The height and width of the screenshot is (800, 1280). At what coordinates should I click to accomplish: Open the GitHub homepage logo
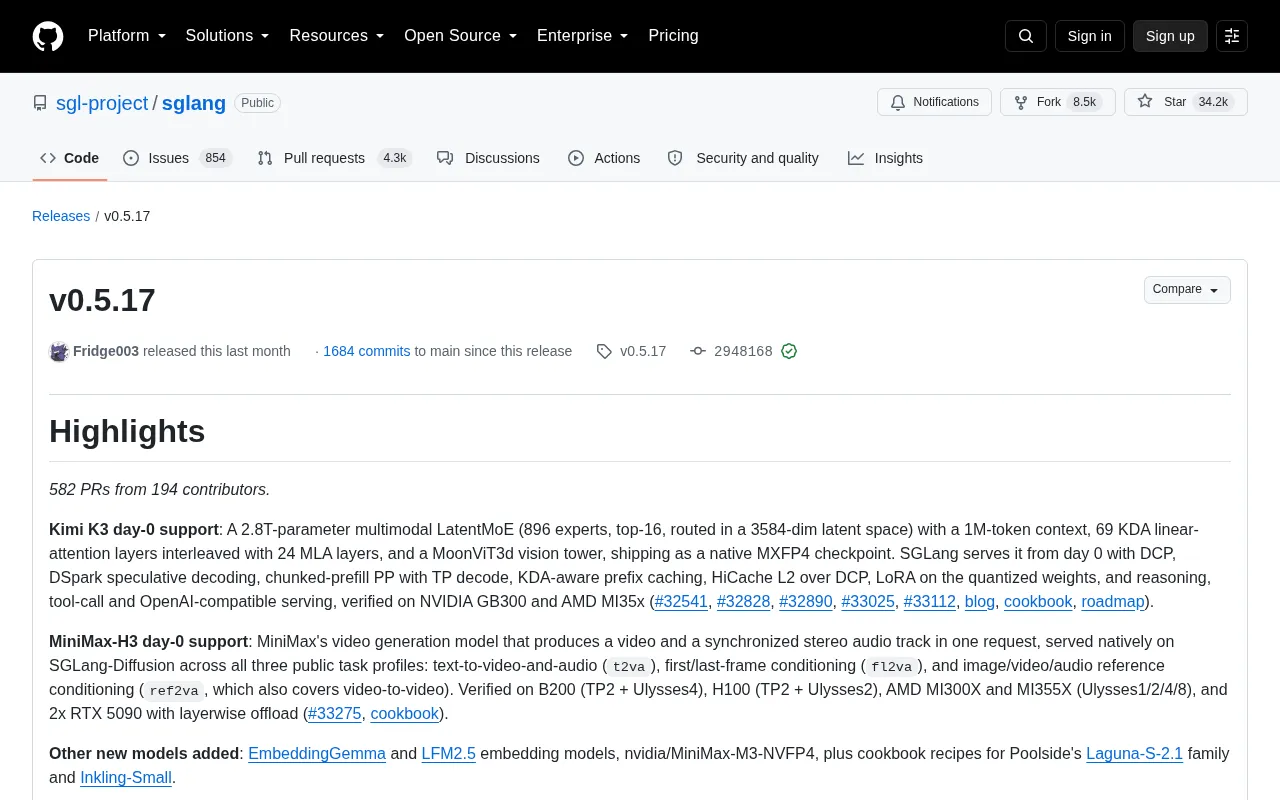point(48,36)
